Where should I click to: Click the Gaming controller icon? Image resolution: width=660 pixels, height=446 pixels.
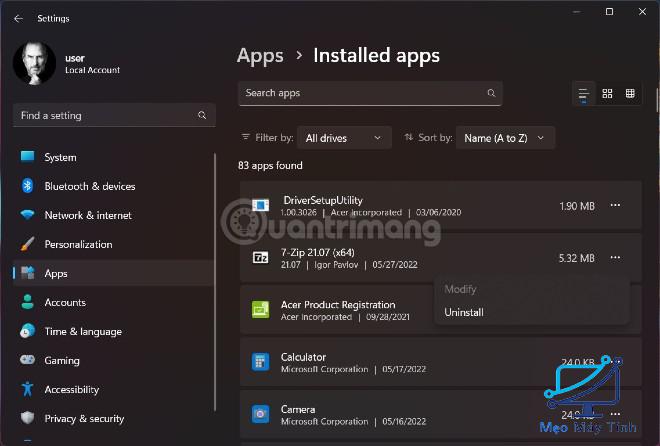tap(27, 360)
